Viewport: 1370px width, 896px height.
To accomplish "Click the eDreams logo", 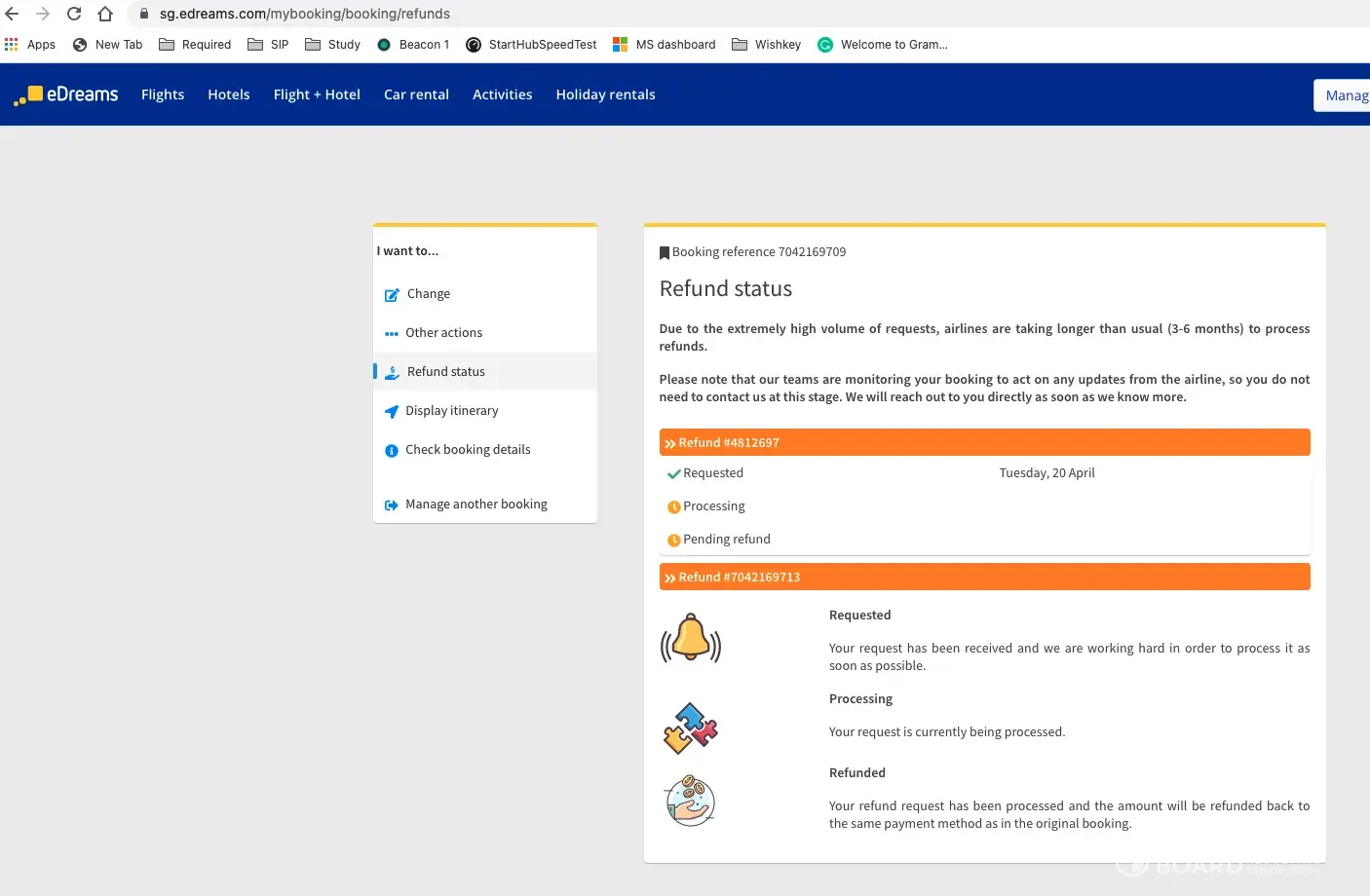I will tap(66, 94).
